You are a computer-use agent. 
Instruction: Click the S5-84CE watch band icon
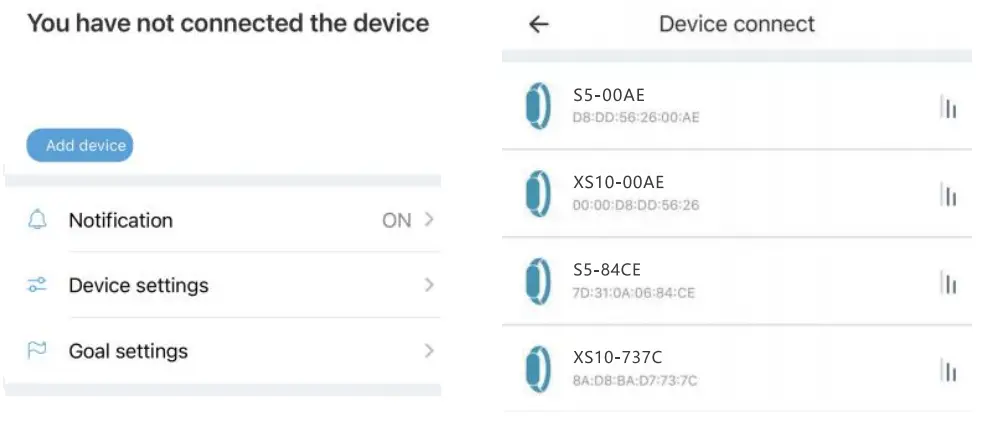[x=537, y=281]
